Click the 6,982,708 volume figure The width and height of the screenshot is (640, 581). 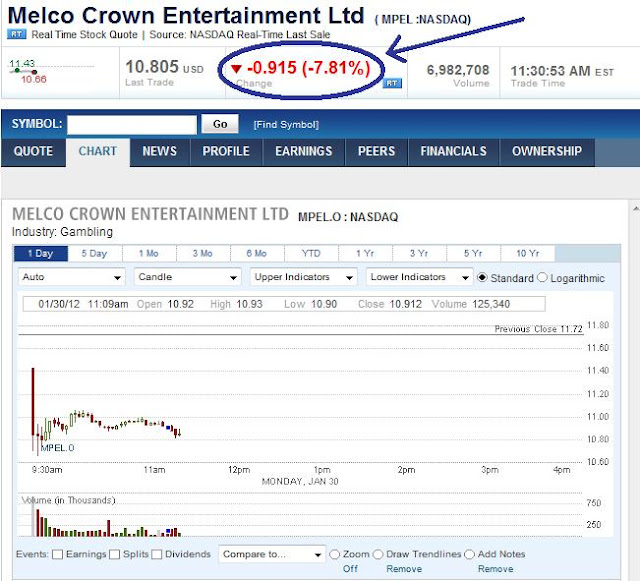pos(458,70)
